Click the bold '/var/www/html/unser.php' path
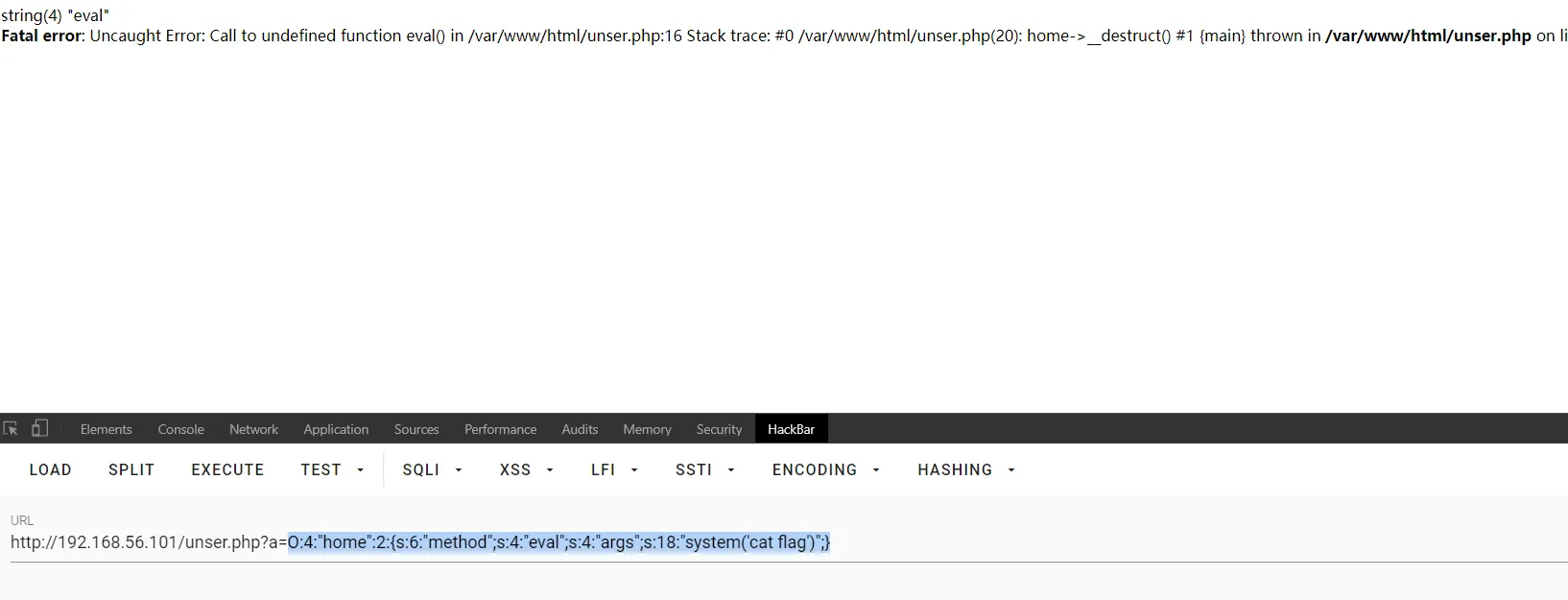This screenshot has height=600, width=1568. [x=1428, y=36]
